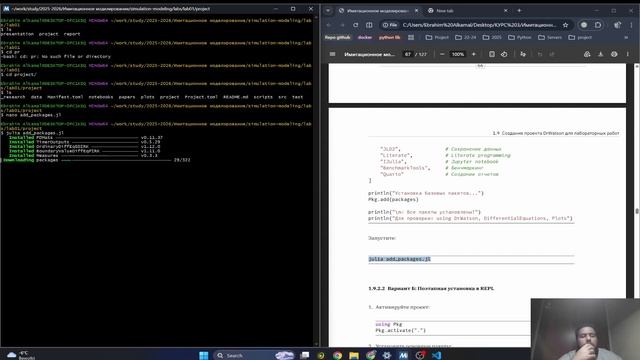Click the redo annotation icon in PDF toolbar
Viewport: 640px width, 360px height.
[x=552, y=54]
